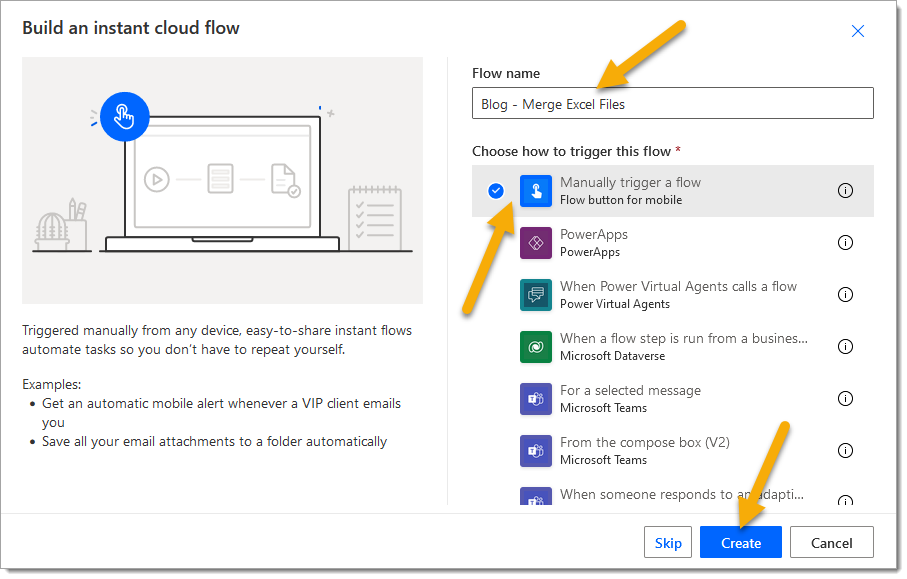
Task: Toggle the selected Manually trigger a flow radio
Action: point(496,190)
